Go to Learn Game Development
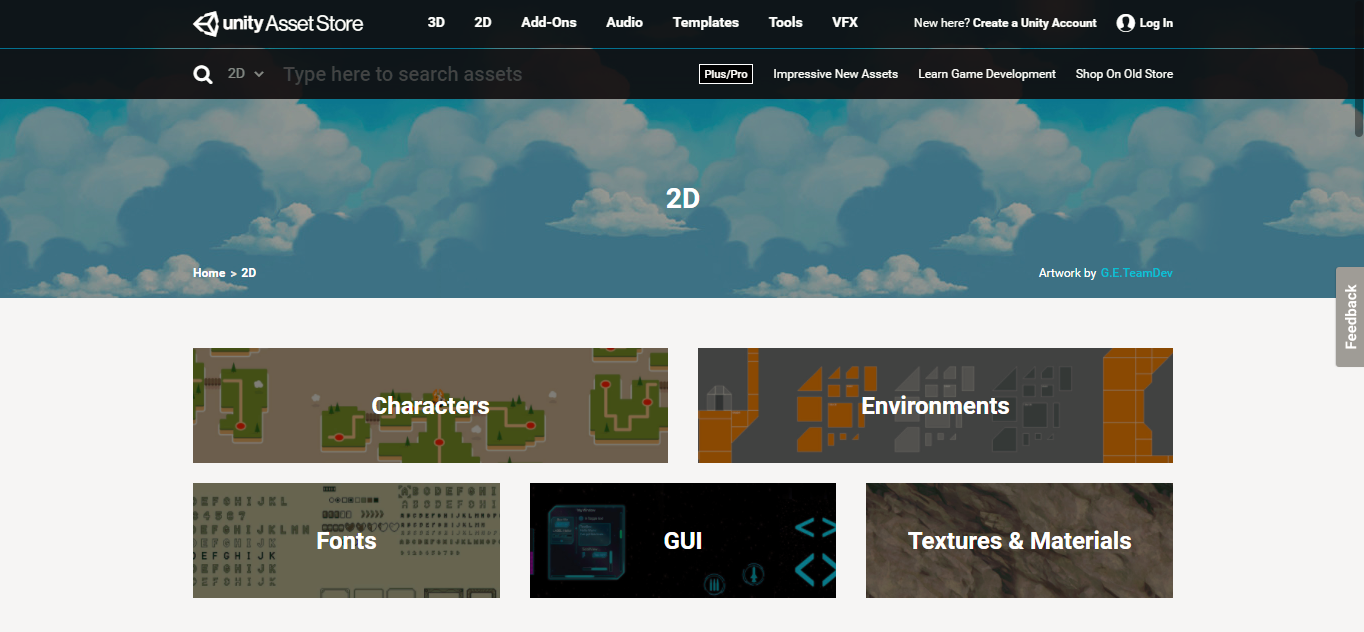The image size is (1364, 632). 986,74
